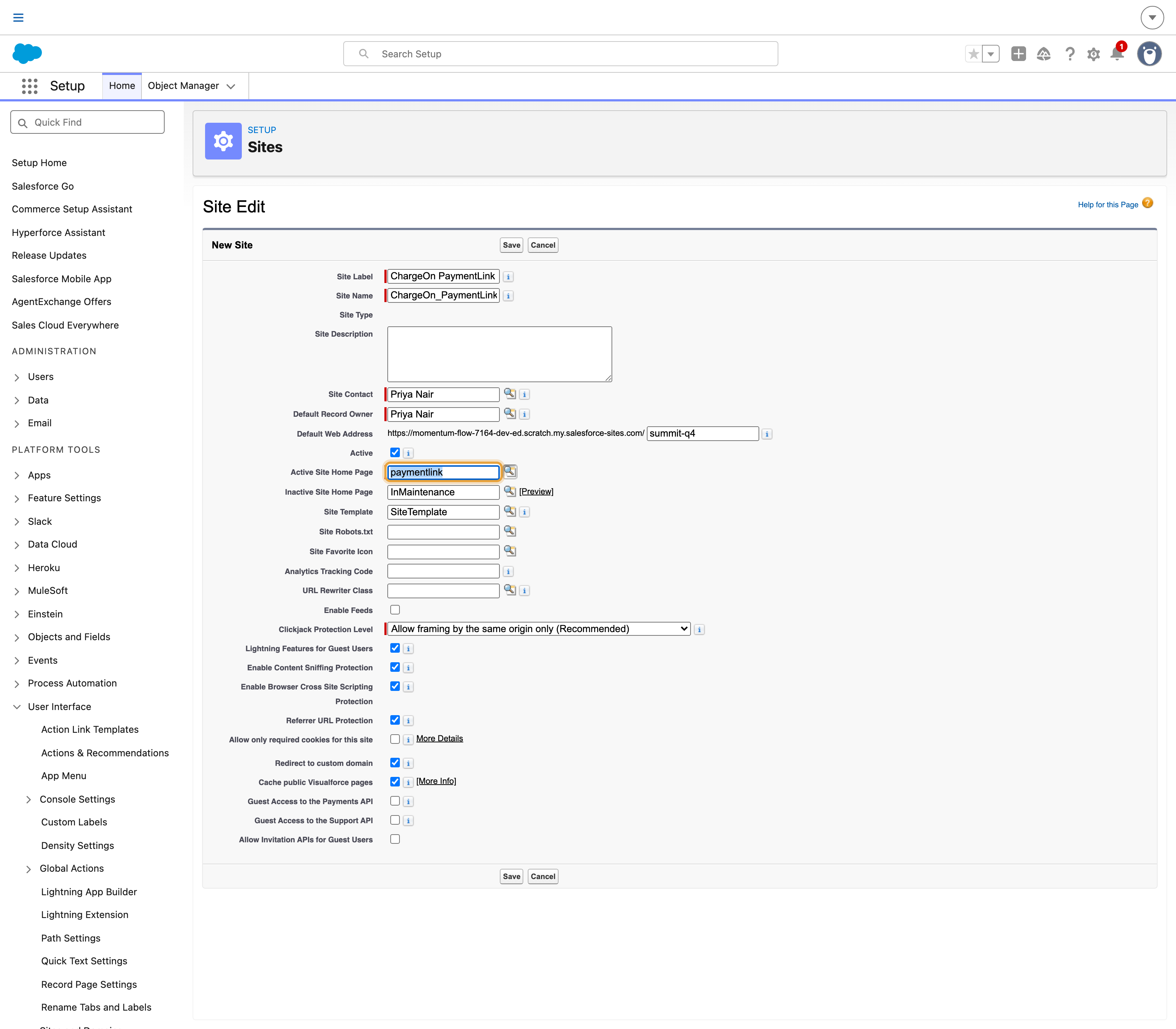Check Allow only required cookies checkbox
Screen dimensions: 1176x1029
click(395, 739)
